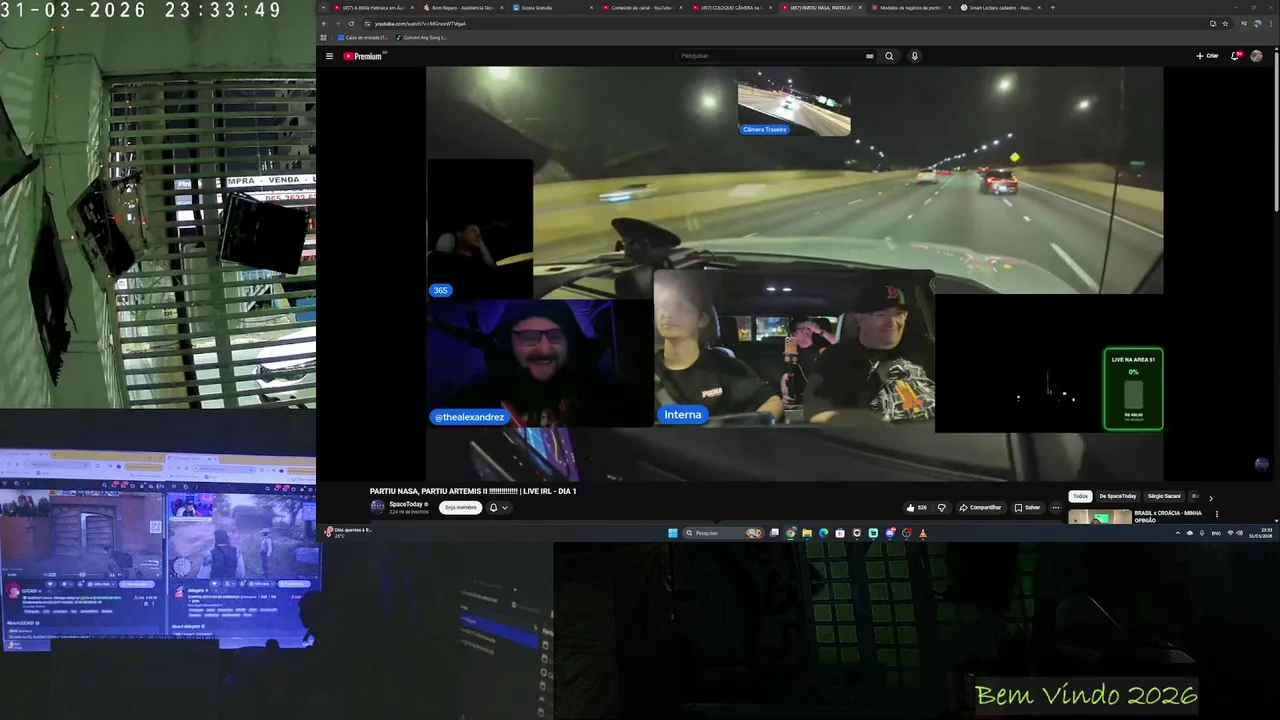Open BRASIL x CROÁCIA recommended video thumbnail
Image resolution: width=1280 pixels, height=720 pixels.
(x=1099, y=517)
